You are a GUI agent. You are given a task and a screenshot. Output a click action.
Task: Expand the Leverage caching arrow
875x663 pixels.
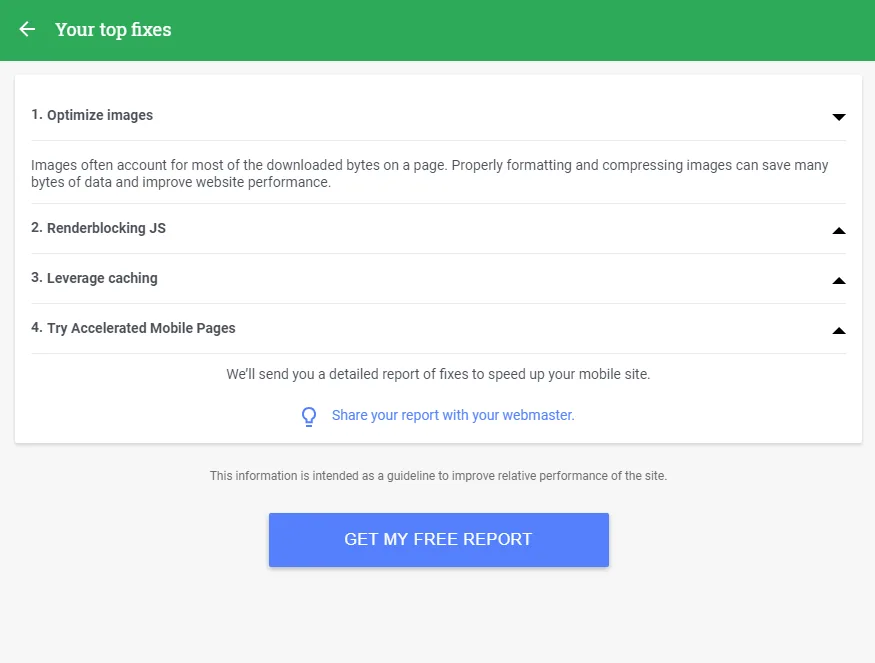pos(838,281)
